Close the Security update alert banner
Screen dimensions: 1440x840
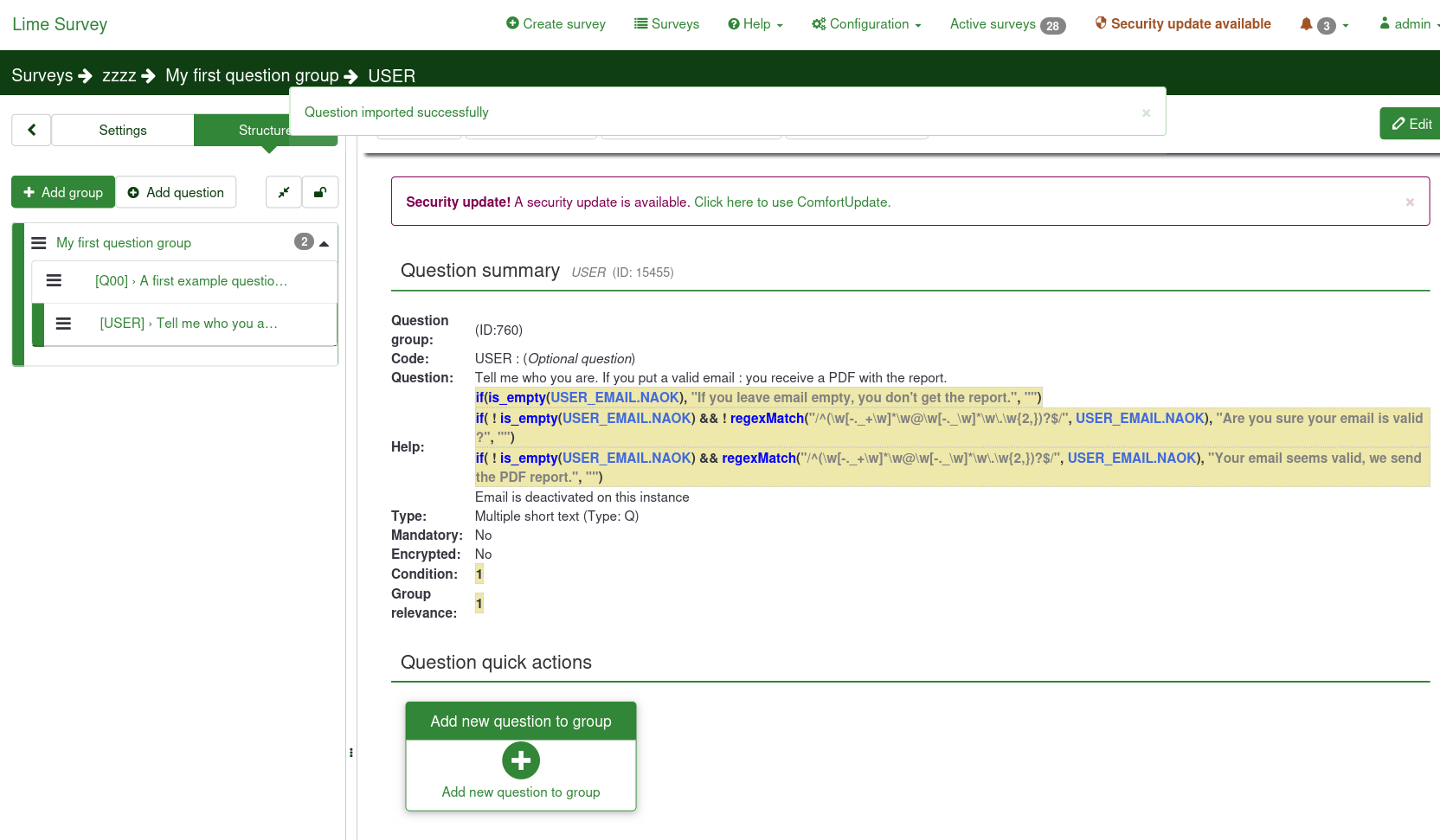1410,202
